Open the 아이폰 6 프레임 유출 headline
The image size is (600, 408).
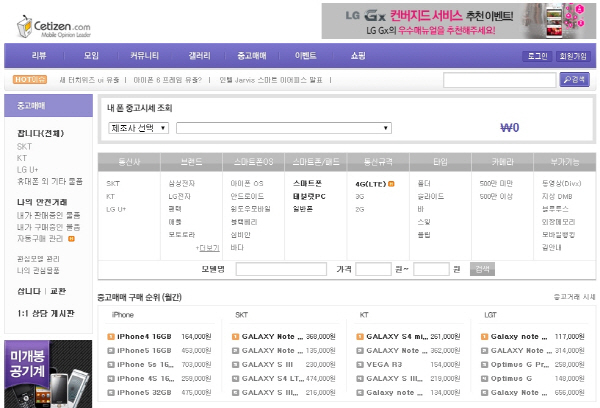pyautogui.click(x=167, y=80)
